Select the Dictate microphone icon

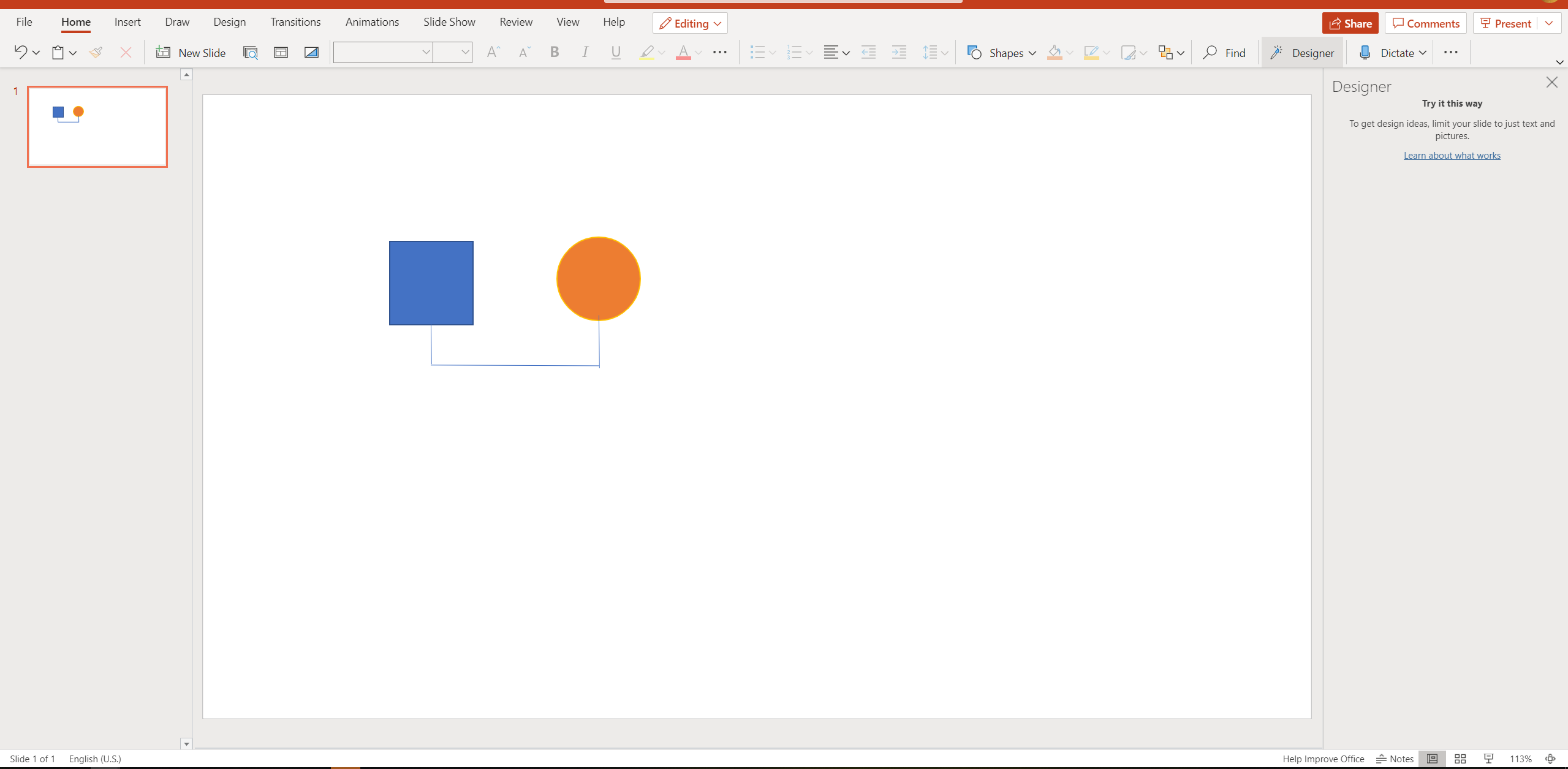[x=1365, y=52]
